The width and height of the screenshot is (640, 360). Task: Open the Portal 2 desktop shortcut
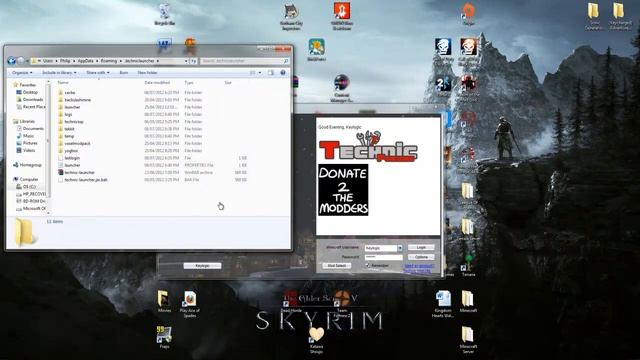pos(443,86)
